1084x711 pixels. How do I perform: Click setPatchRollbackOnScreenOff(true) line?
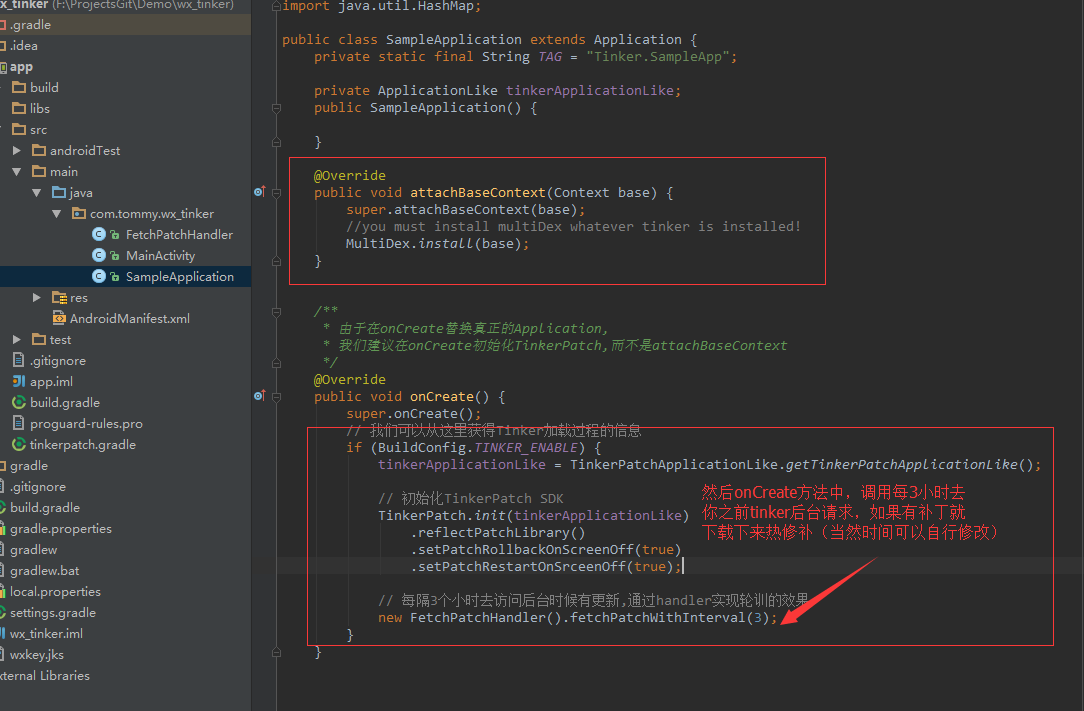click(x=546, y=549)
